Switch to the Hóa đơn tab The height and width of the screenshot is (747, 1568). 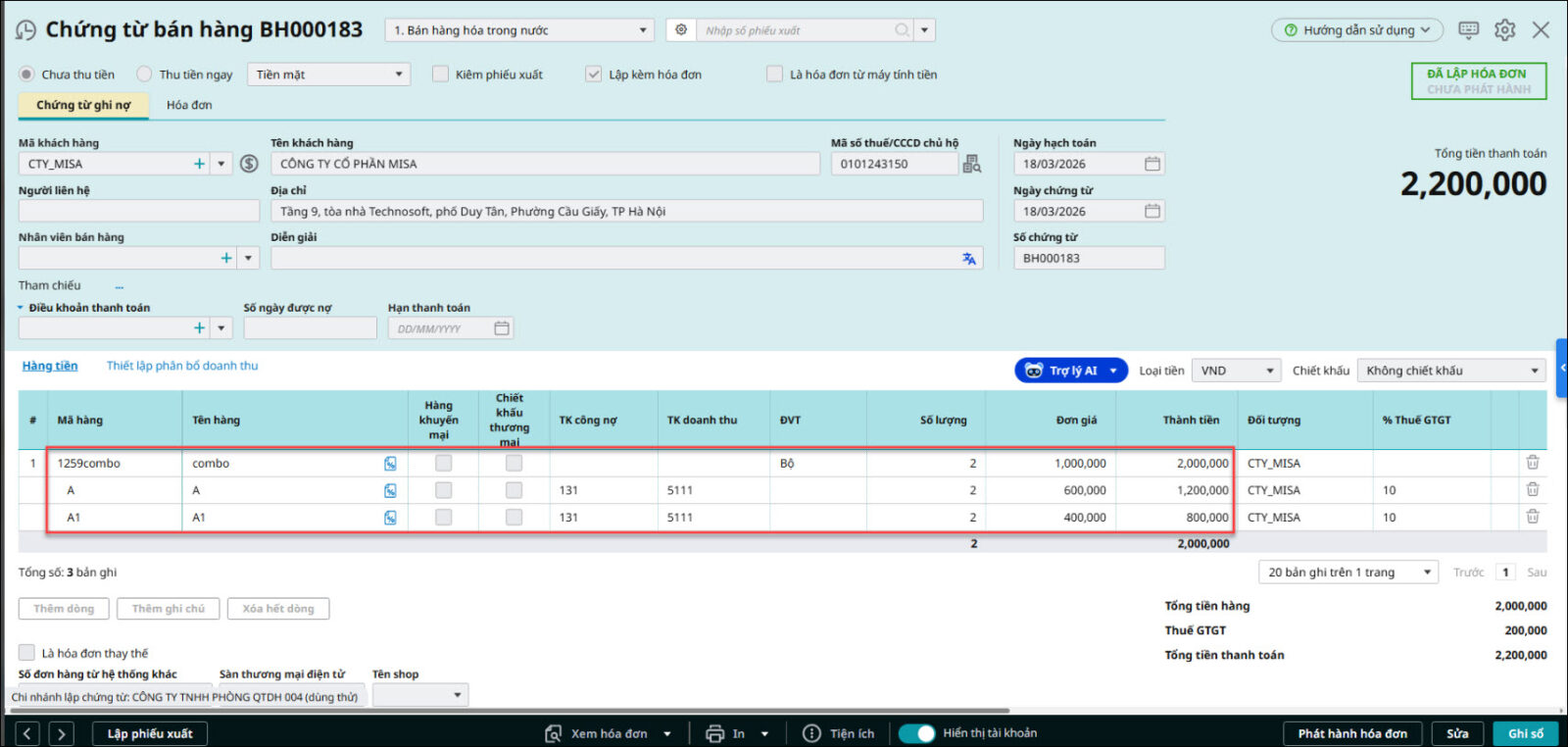tap(189, 105)
